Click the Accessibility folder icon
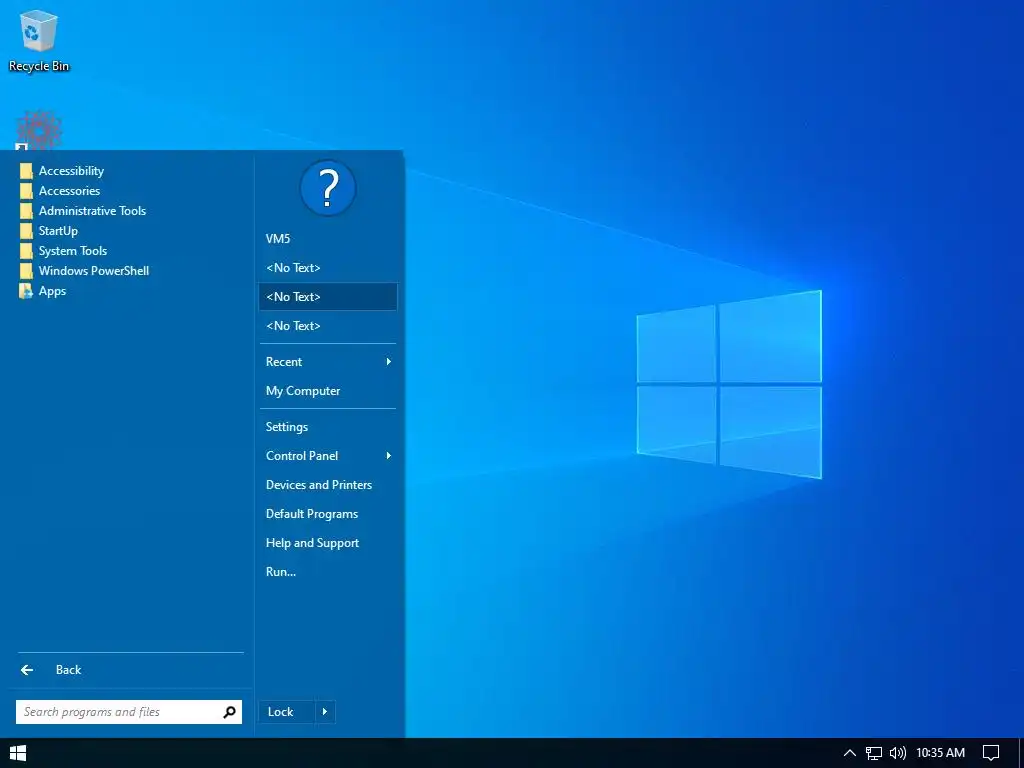This screenshot has height=768, width=1024. point(26,171)
